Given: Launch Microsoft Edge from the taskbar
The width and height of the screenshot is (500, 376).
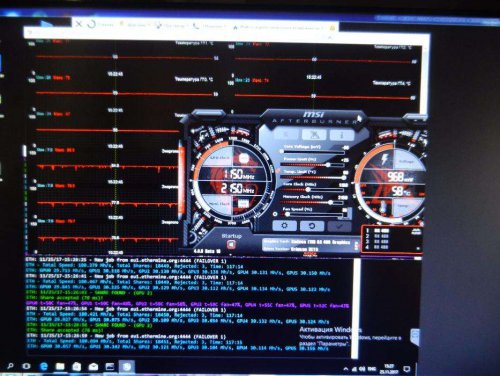Looking at the screenshot, I should (x=44, y=367).
